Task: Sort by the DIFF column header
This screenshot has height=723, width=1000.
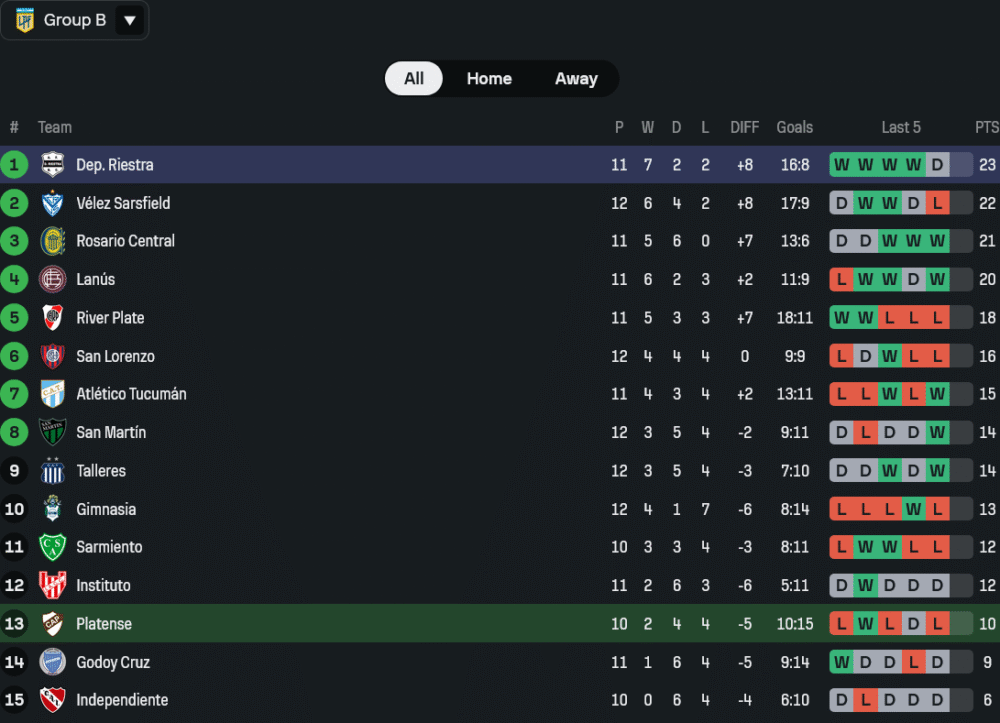Action: point(745,127)
